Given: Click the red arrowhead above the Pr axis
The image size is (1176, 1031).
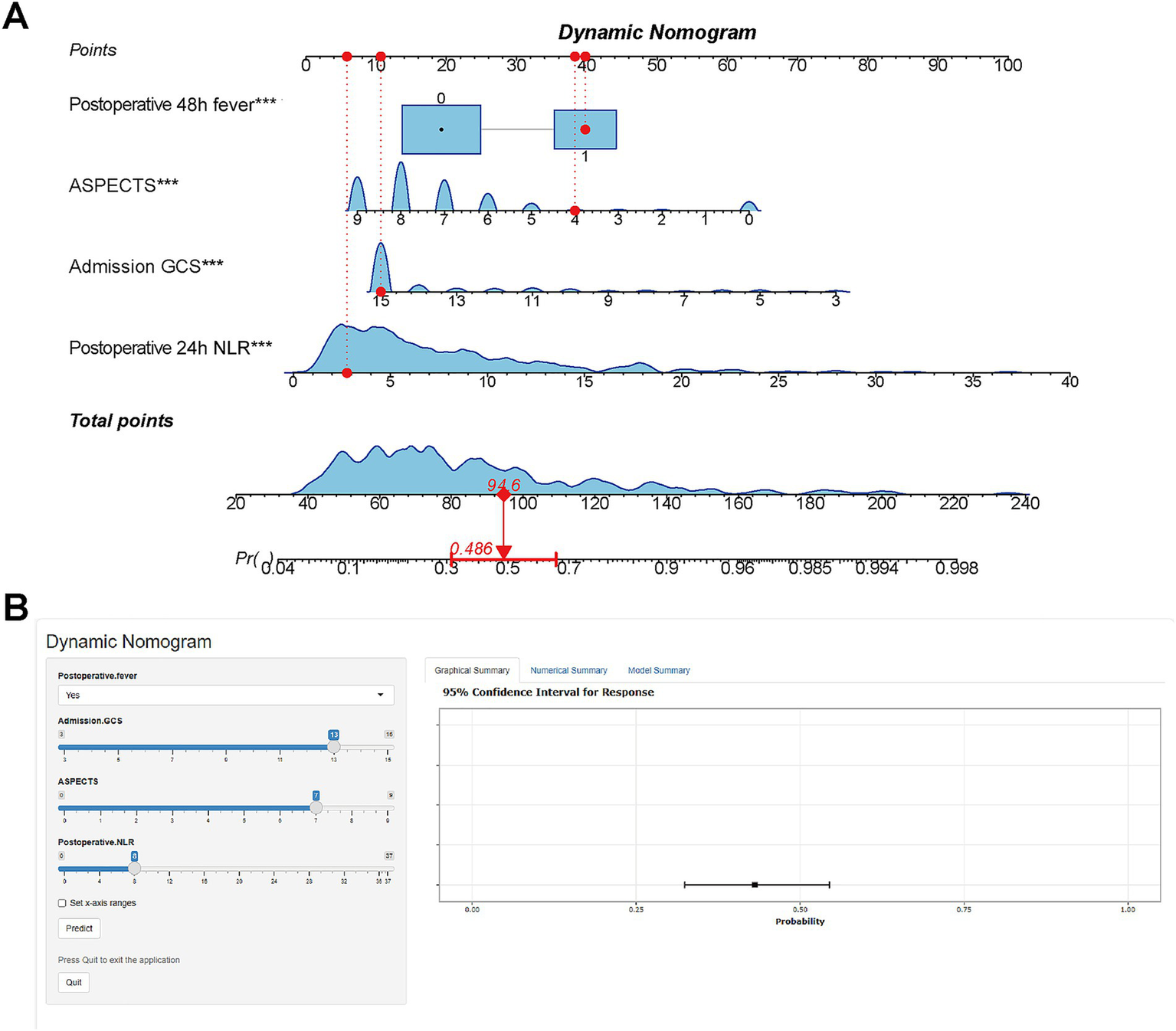Looking at the screenshot, I should pyautogui.click(x=503, y=552).
